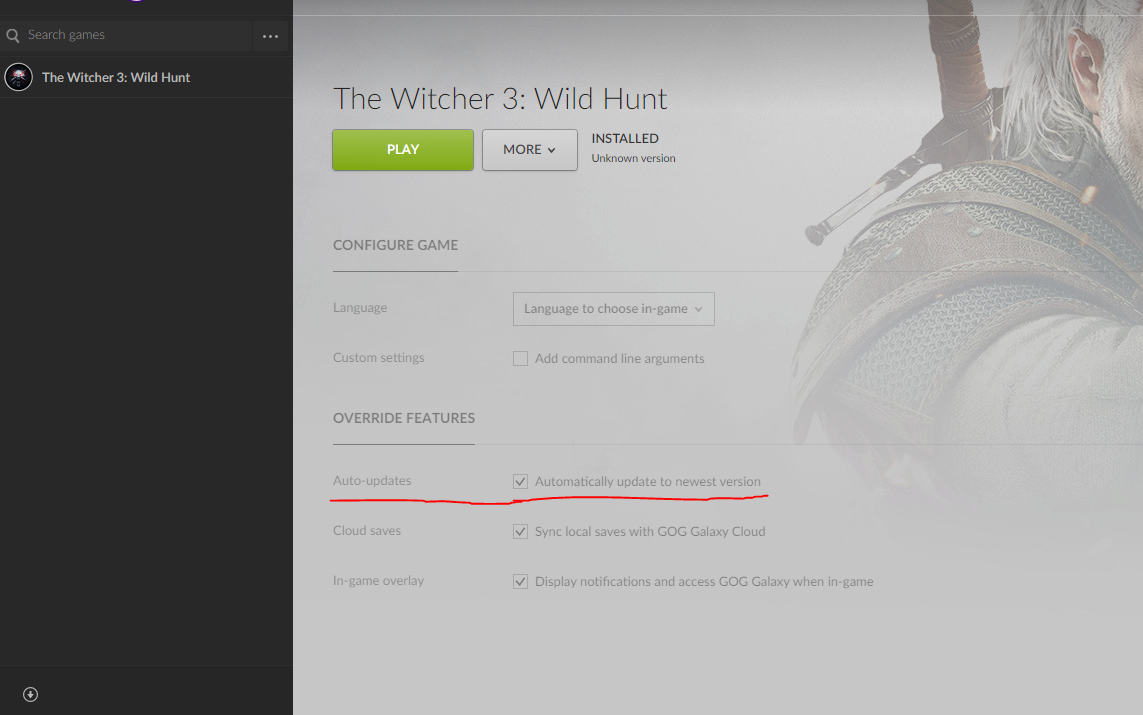Click the Cloud saves setting label
The image size is (1143, 715).
click(x=367, y=531)
